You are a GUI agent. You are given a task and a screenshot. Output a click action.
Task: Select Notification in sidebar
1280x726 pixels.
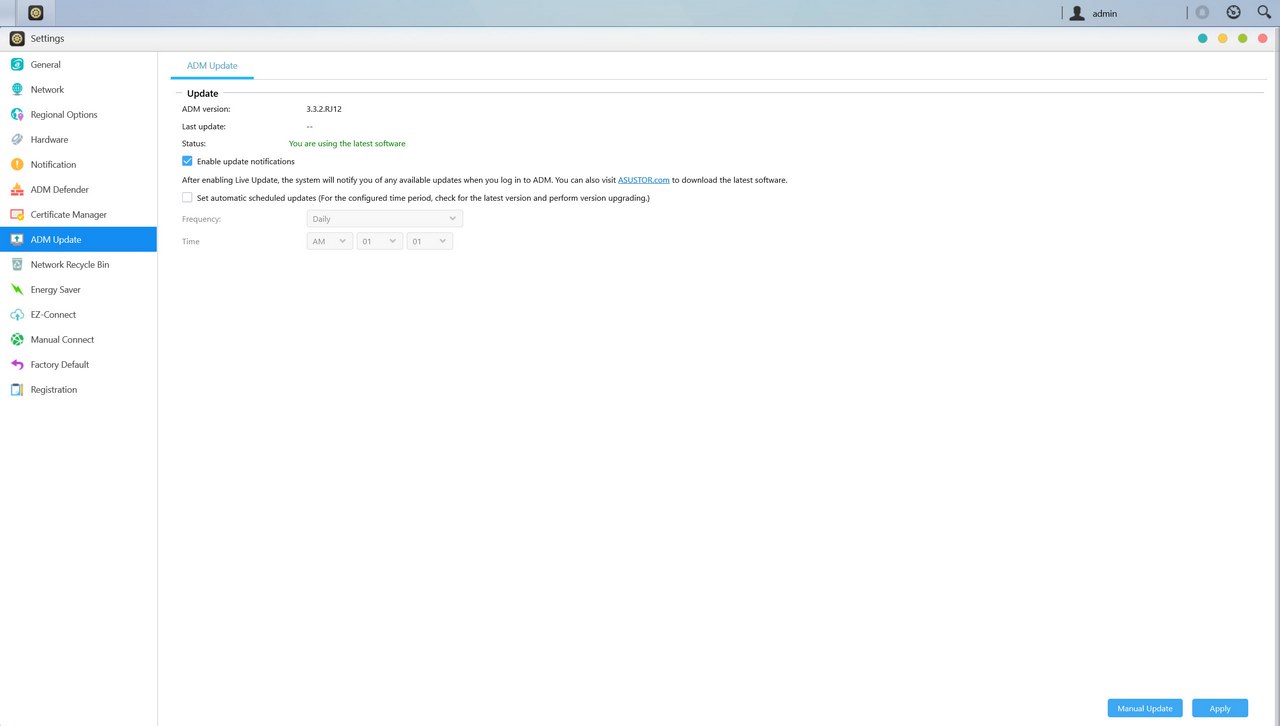tap(78, 164)
